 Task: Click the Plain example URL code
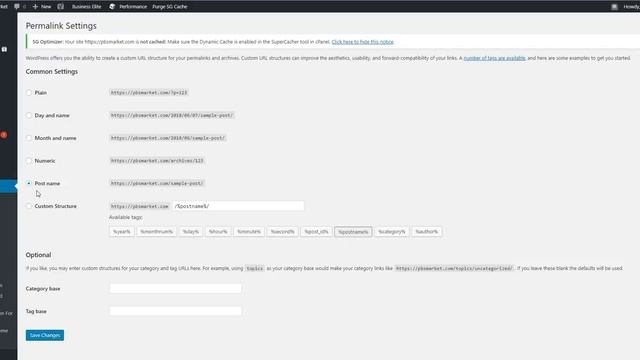(x=149, y=93)
